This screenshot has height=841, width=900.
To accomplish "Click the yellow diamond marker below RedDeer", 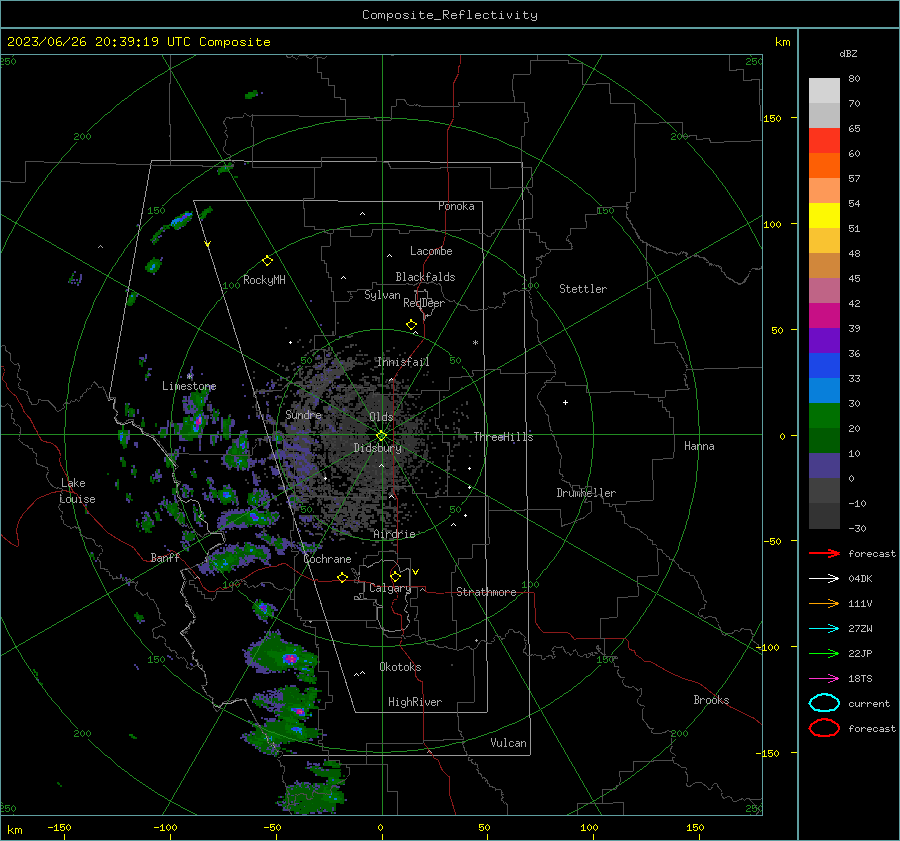I will pyautogui.click(x=411, y=325).
